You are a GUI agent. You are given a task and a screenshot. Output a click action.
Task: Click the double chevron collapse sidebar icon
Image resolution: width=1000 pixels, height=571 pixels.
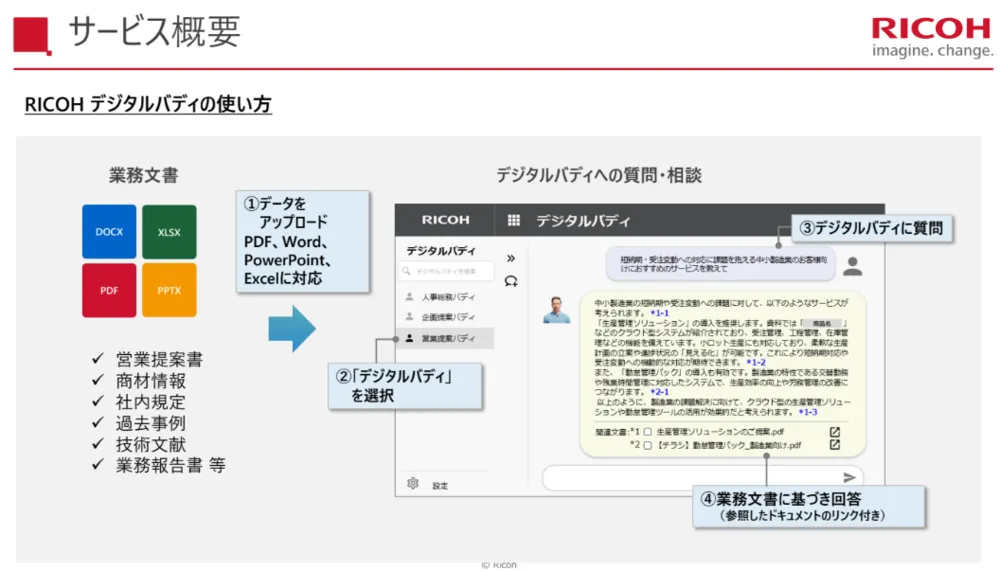pyautogui.click(x=510, y=257)
